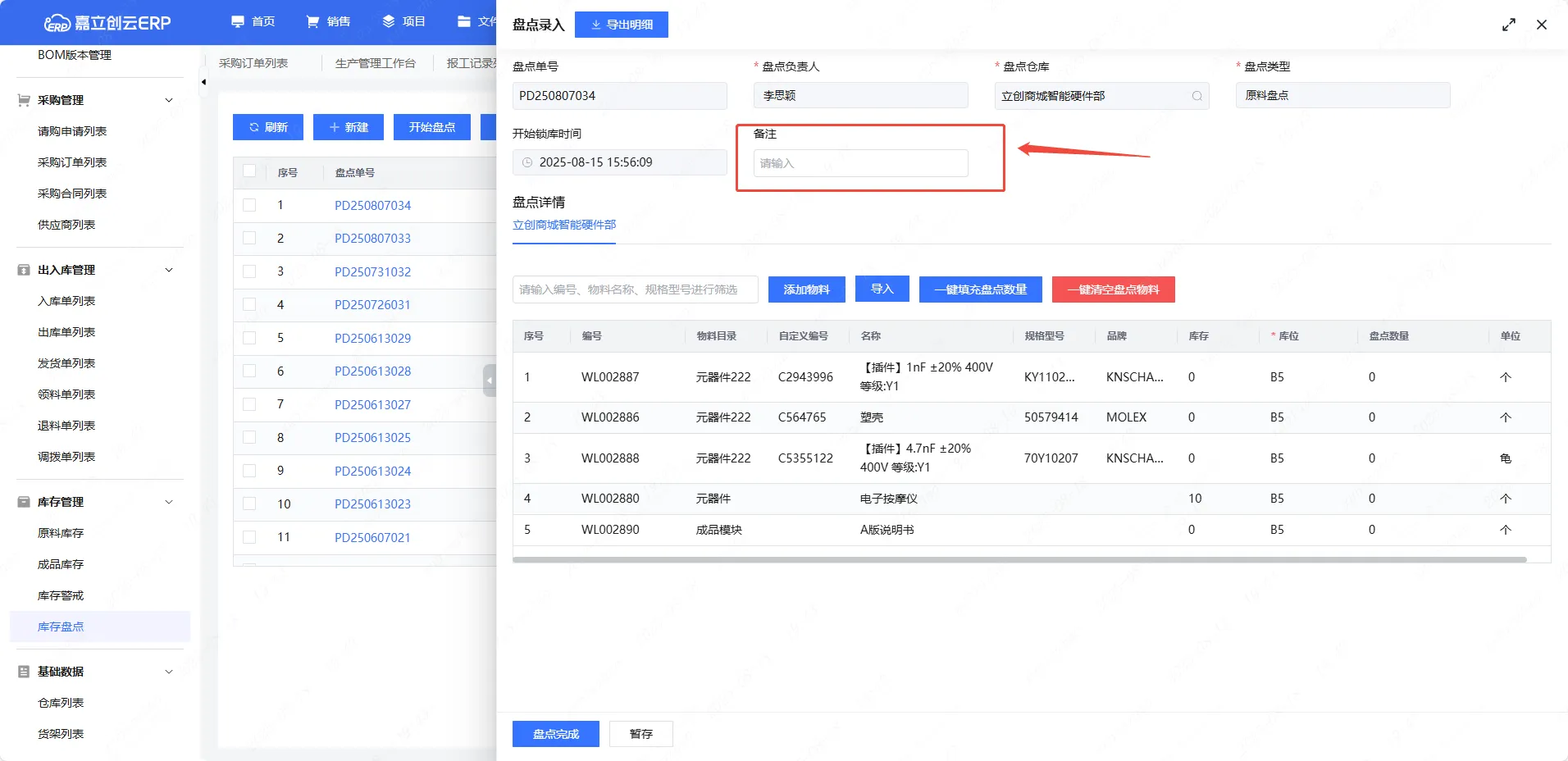Collapse the 出入库管理 menu chevron
1568x761 pixels.
click(x=169, y=270)
